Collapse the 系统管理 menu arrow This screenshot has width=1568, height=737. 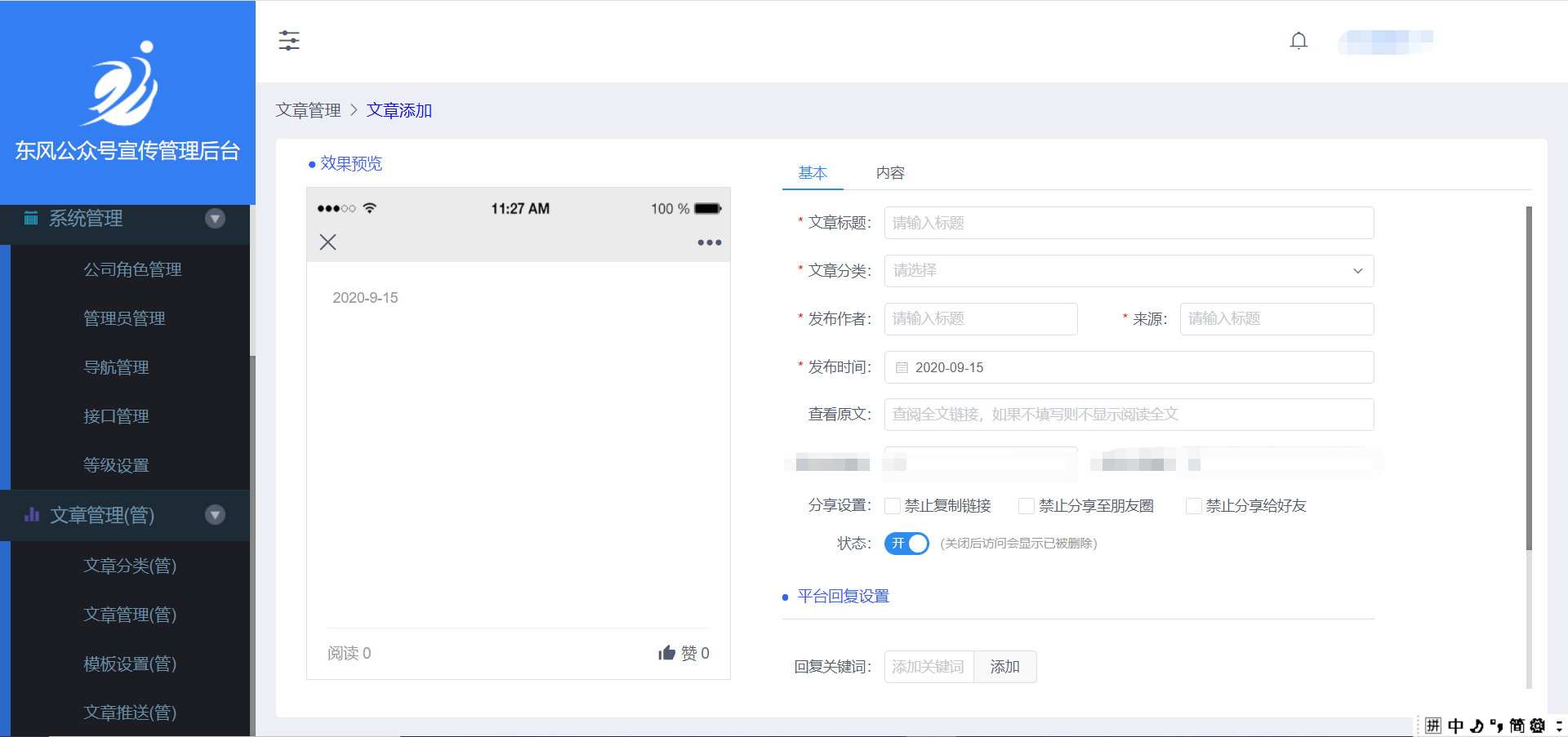[215, 218]
